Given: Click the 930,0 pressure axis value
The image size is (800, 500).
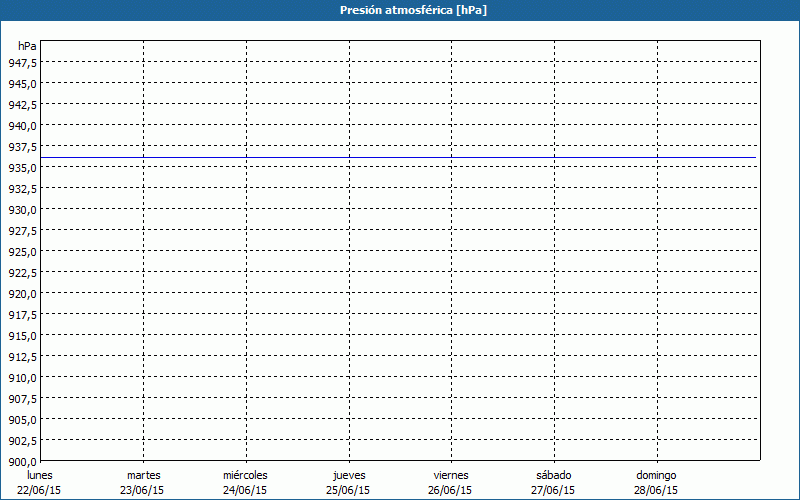Looking at the screenshot, I should tap(23, 209).
